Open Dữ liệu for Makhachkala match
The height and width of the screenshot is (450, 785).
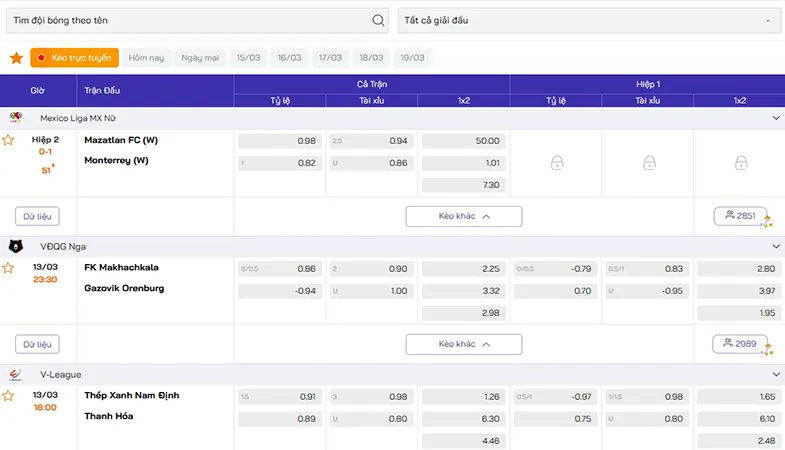click(x=37, y=344)
